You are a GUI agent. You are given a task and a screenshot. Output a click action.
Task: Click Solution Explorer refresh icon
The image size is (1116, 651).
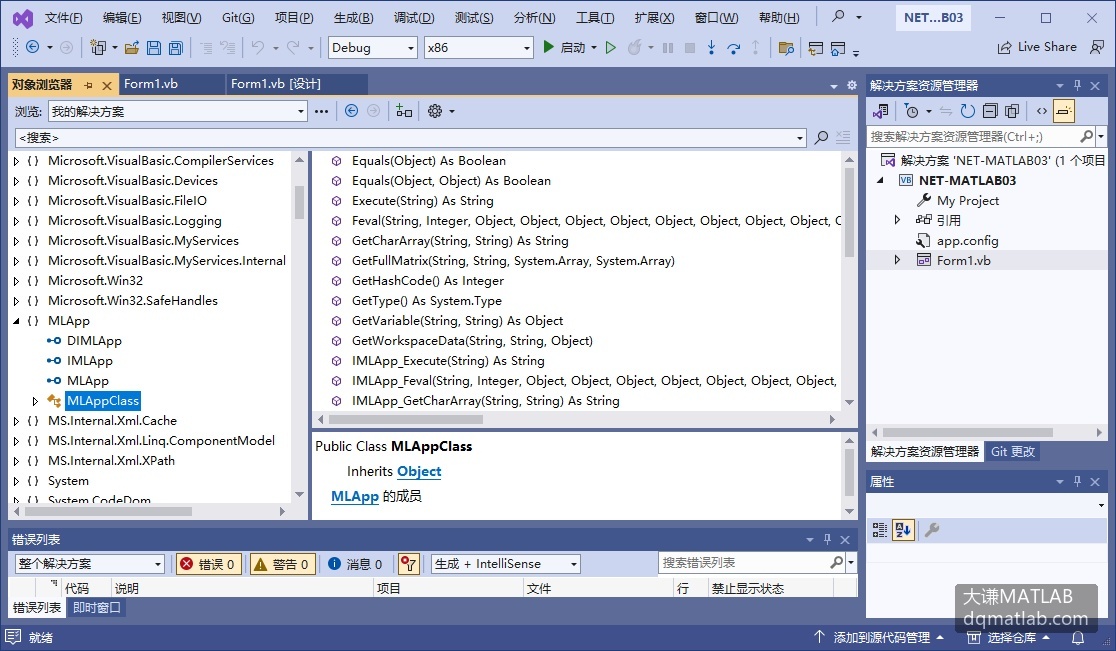pos(967,111)
